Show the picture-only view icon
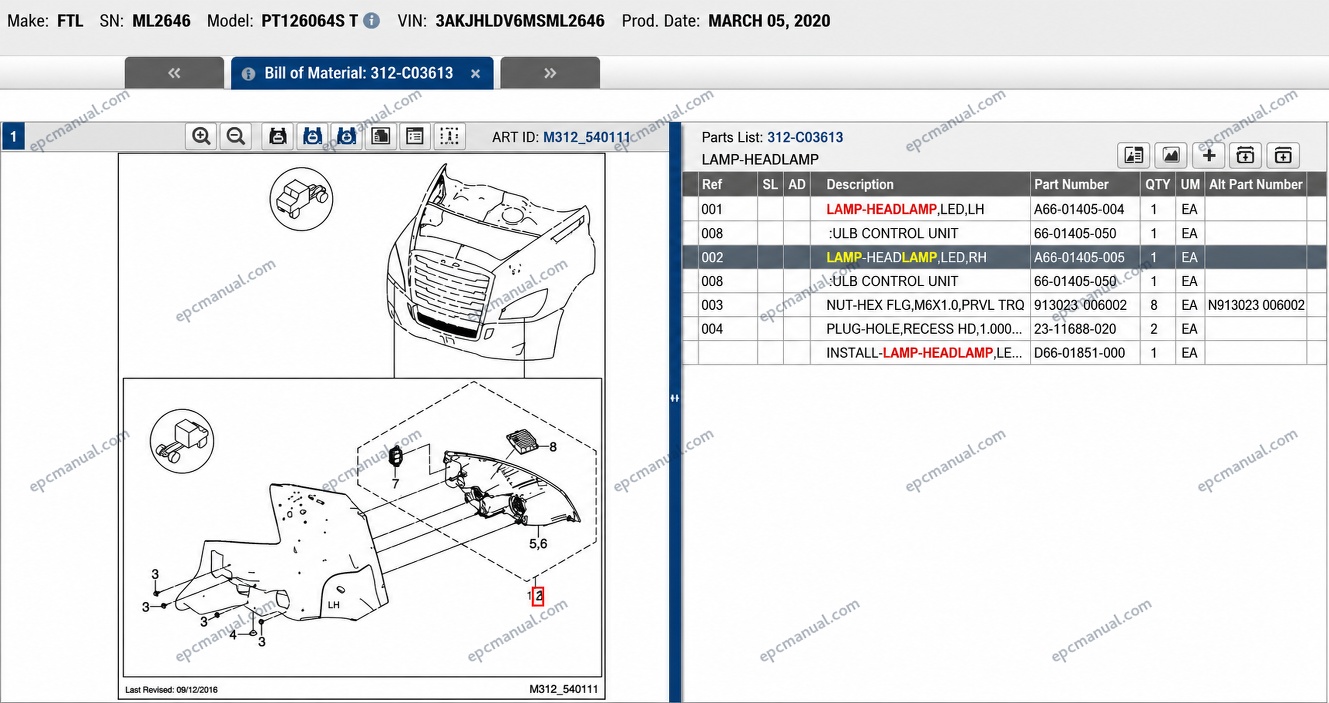 (1171, 155)
